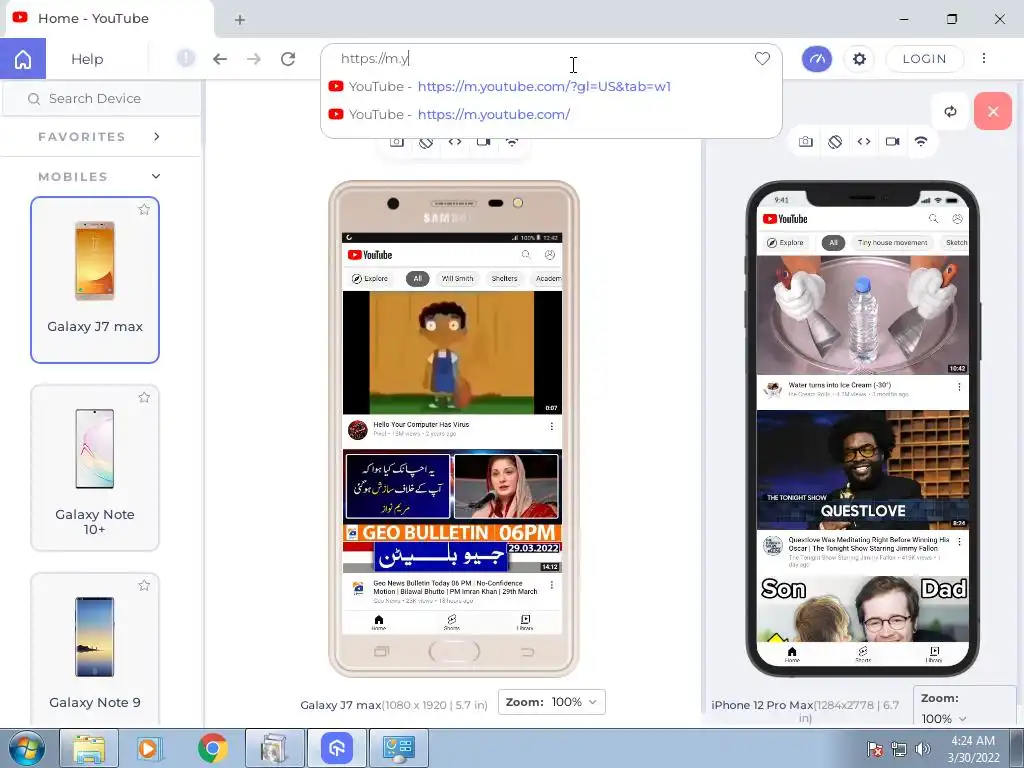This screenshot has height=768, width=1024.
Task: Open options for Hello Your Computer Has Virus
Action: coord(552,426)
